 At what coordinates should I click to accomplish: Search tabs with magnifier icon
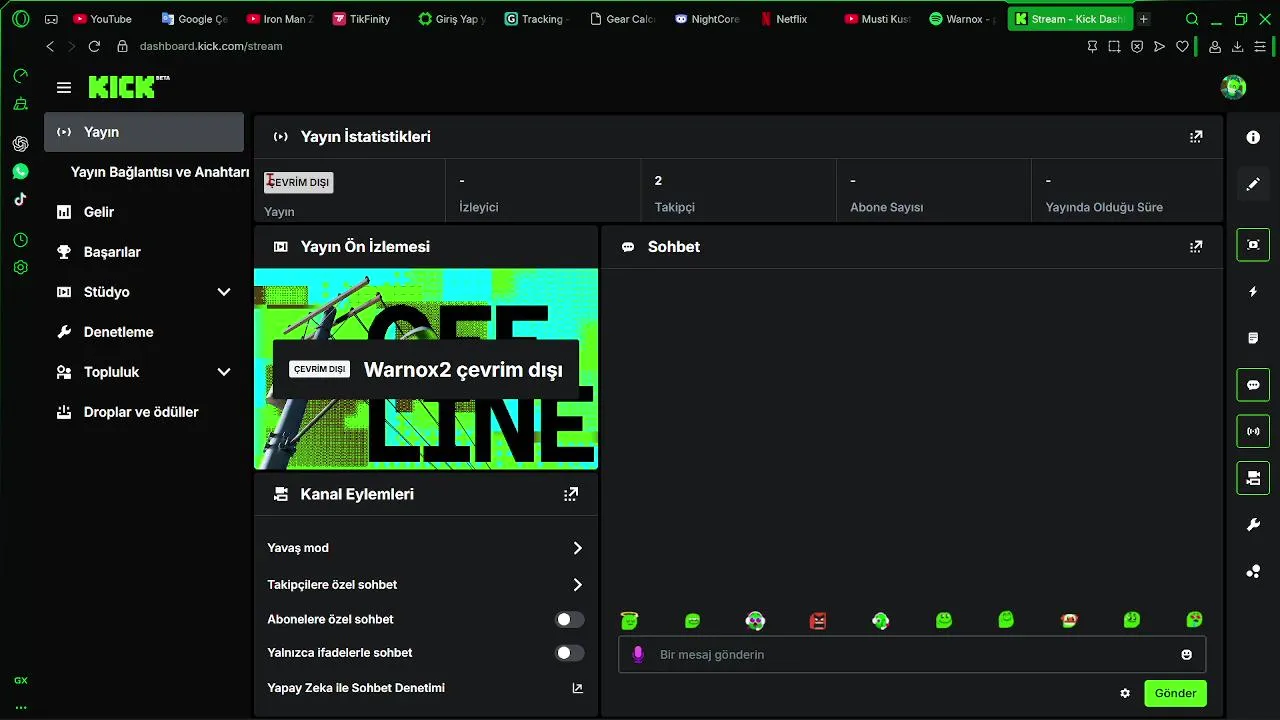(x=1192, y=19)
